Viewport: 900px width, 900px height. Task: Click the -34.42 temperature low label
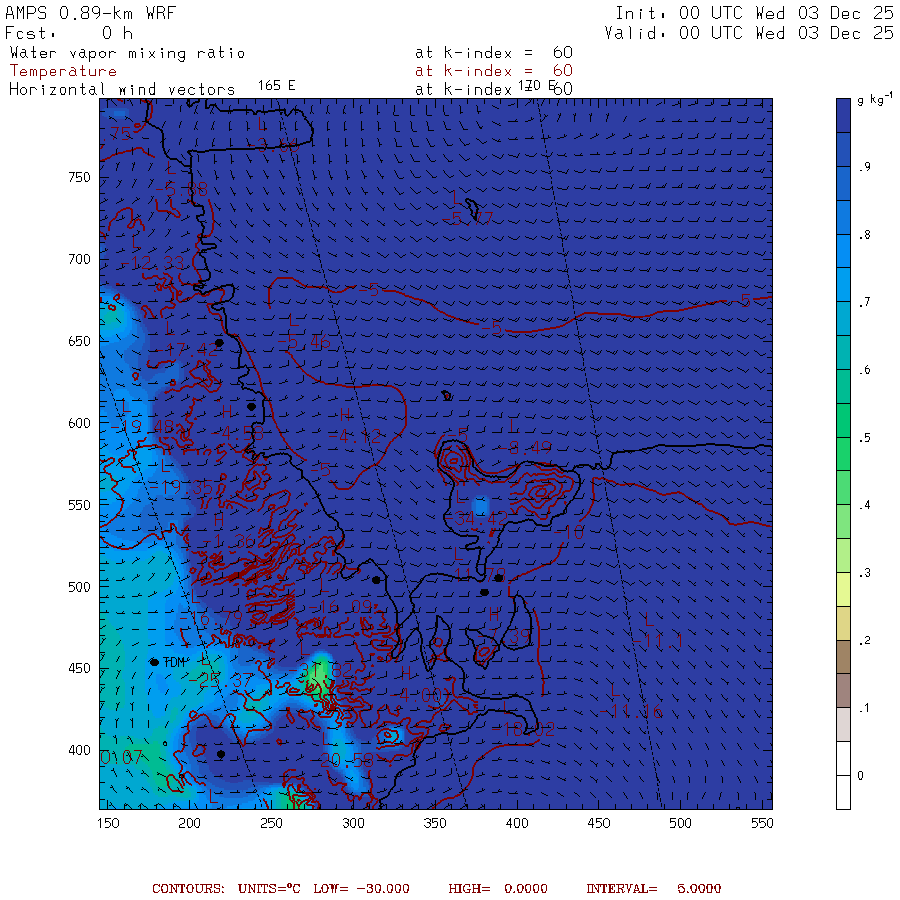[476, 519]
